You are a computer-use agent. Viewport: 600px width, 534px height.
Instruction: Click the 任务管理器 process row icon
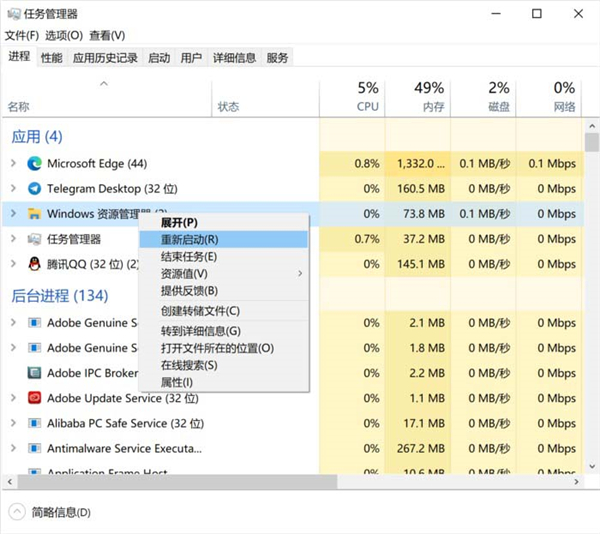point(35,239)
